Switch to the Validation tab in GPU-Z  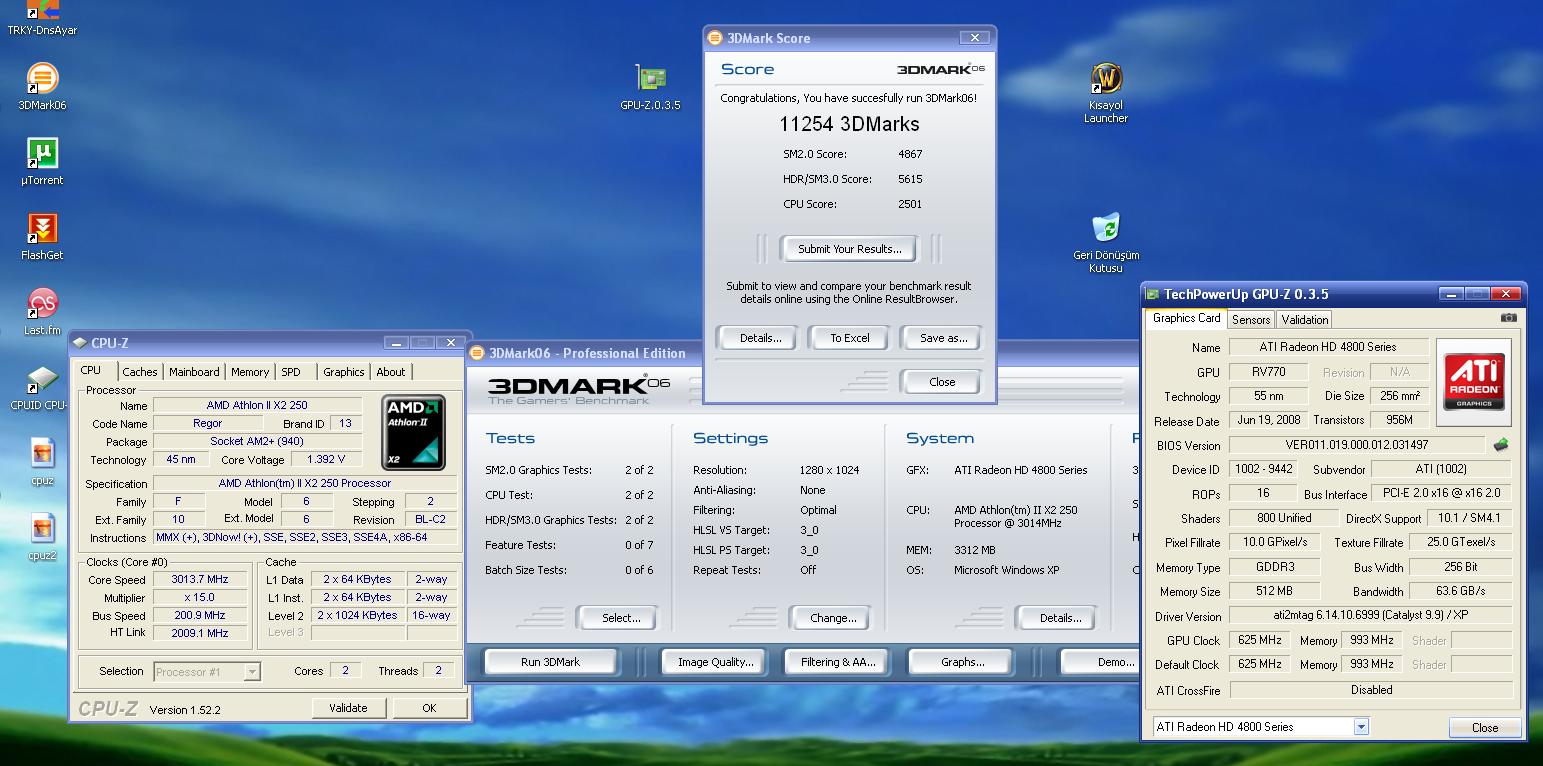pyautogui.click(x=1305, y=320)
